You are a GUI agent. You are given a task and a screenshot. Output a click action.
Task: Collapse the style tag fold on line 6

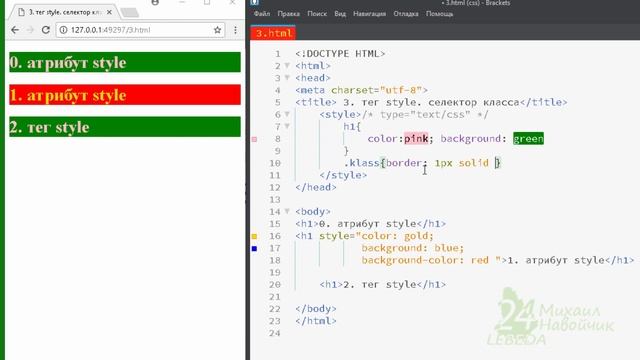(287, 114)
